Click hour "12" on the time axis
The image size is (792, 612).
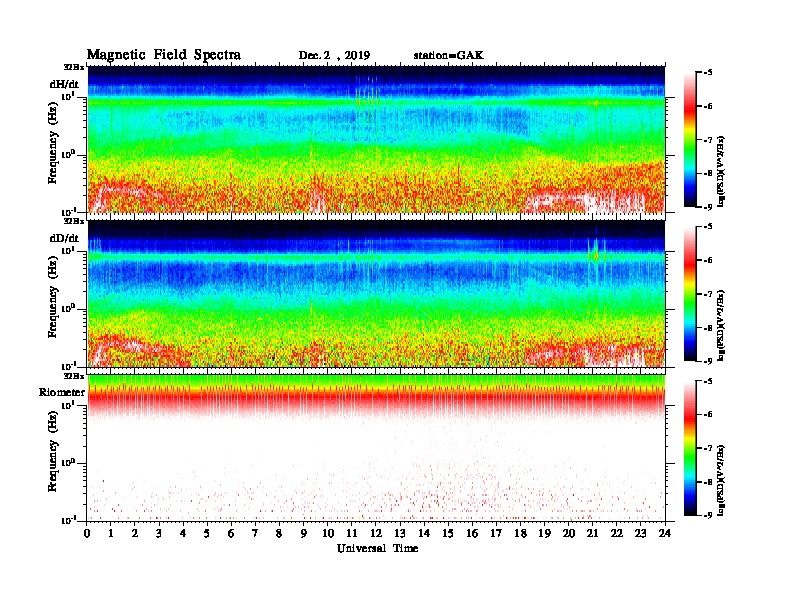376,534
